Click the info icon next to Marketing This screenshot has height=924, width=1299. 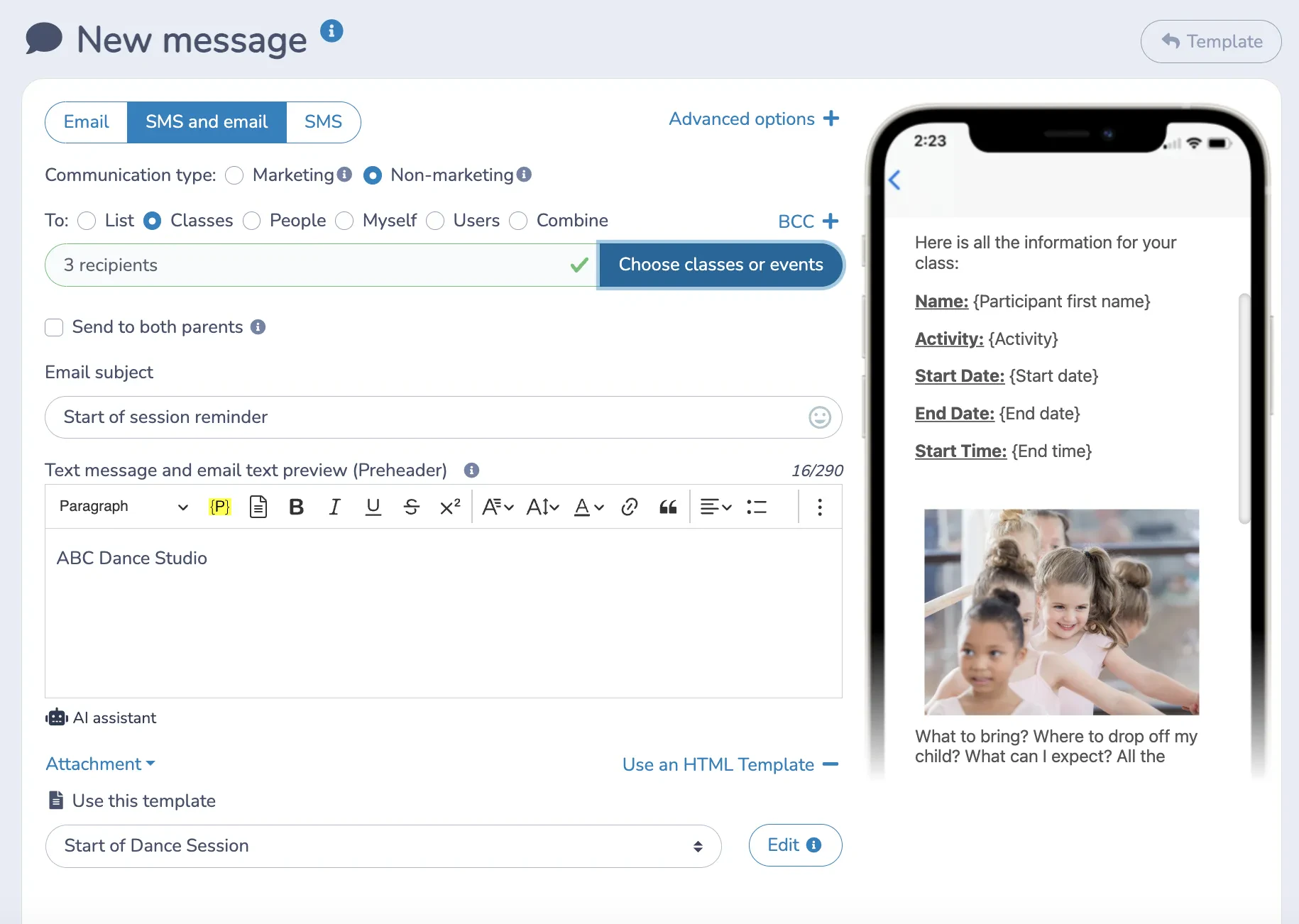click(344, 175)
